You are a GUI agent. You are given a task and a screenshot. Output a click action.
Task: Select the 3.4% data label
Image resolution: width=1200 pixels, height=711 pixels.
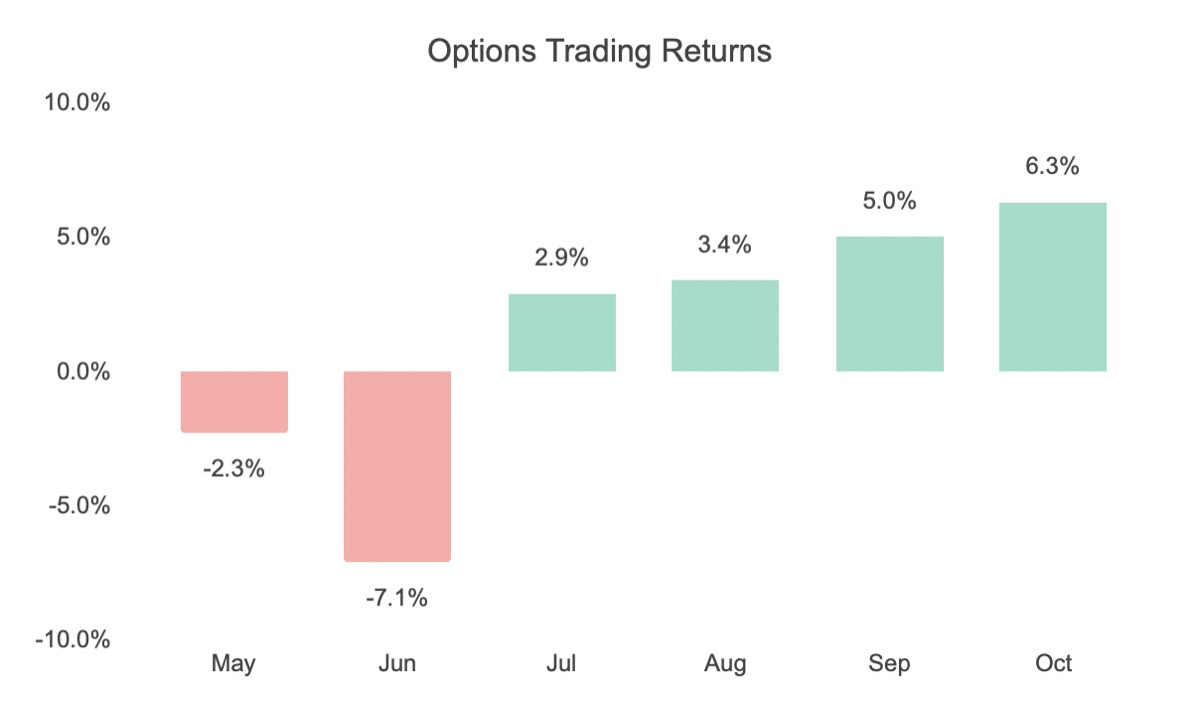(x=725, y=244)
